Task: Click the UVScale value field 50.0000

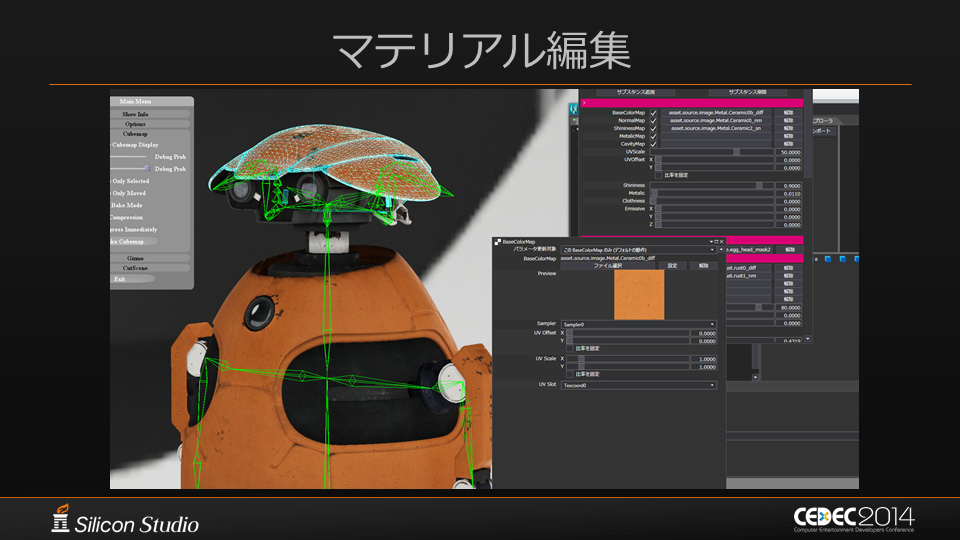Action: (x=789, y=152)
